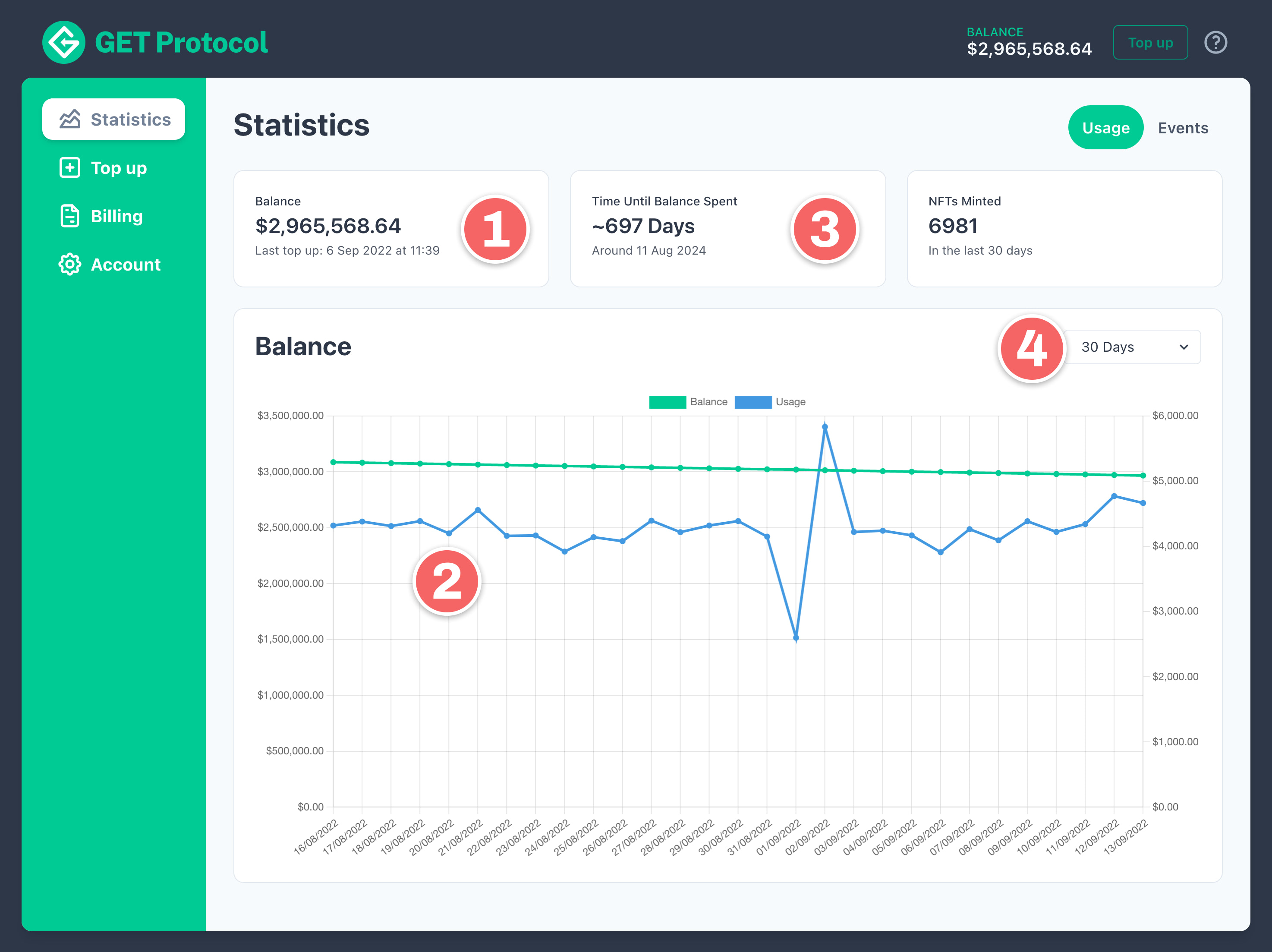Toggle Balance series in chart legend

pos(667,402)
